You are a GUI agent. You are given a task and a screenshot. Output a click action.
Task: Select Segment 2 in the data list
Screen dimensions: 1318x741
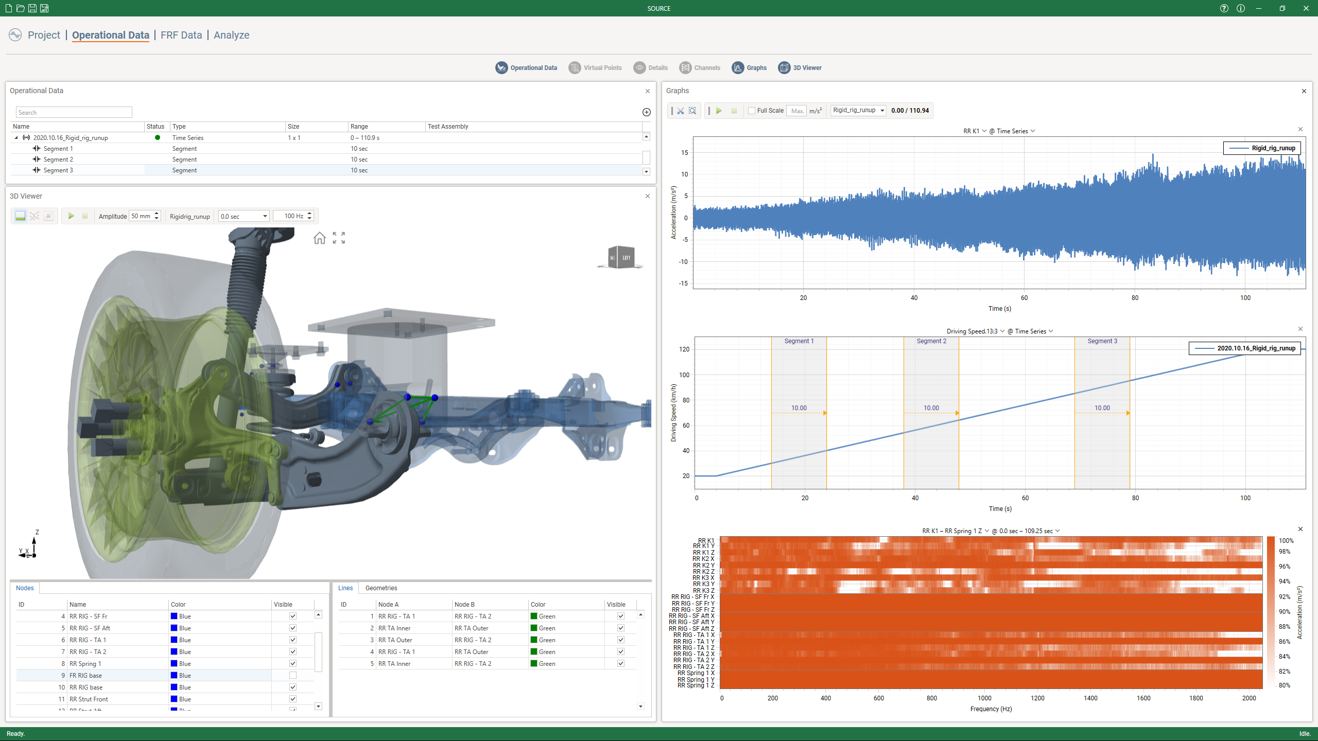[x=58, y=159]
